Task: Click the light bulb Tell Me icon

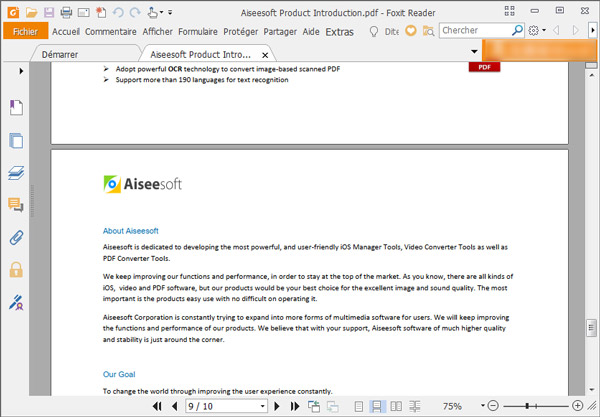Action: (x=374, y=31)
